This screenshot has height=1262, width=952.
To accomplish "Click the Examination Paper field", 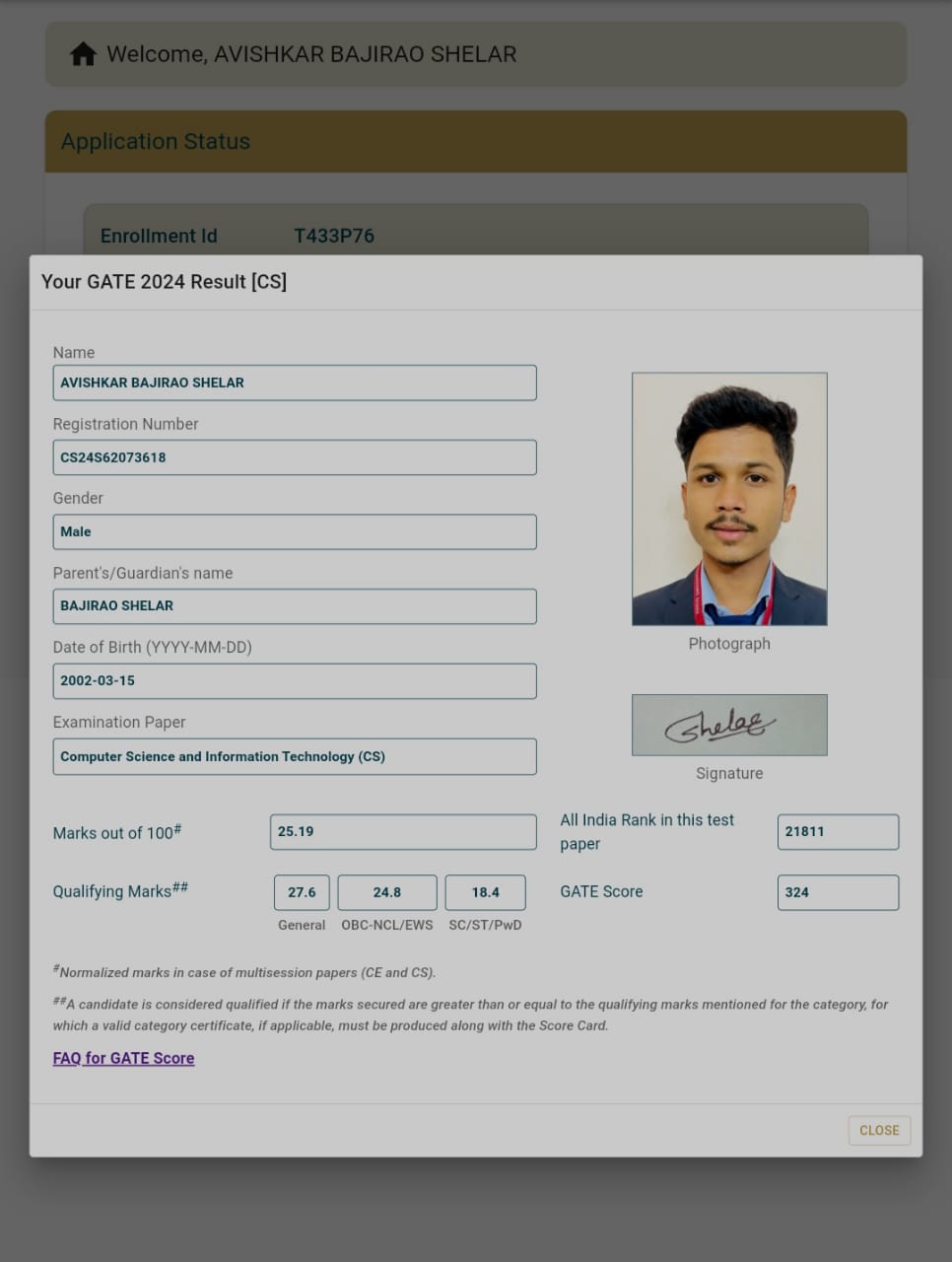I will (x=295, y=756).
